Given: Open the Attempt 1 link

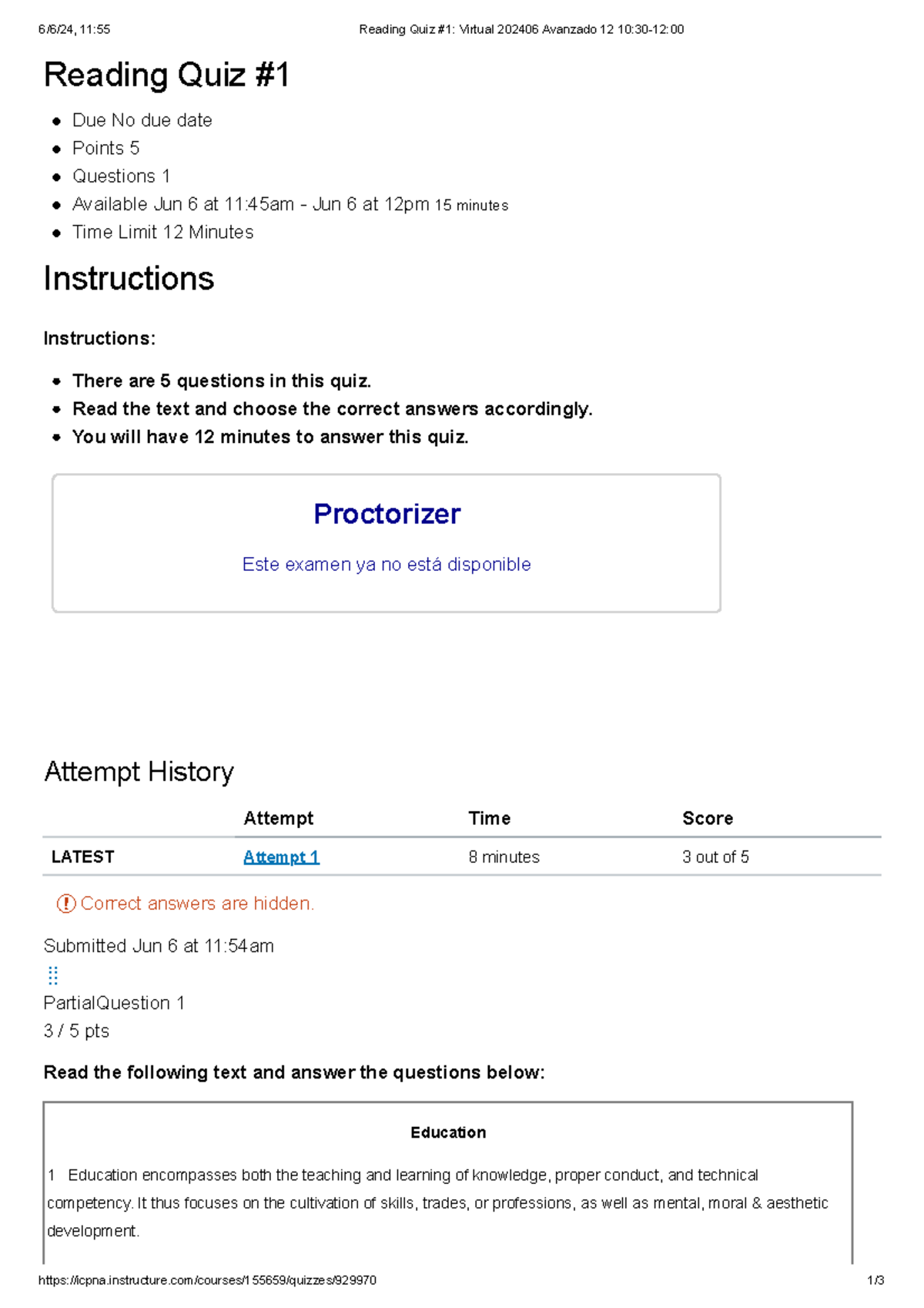Looking at the screenshot, I should click(281, 857).
